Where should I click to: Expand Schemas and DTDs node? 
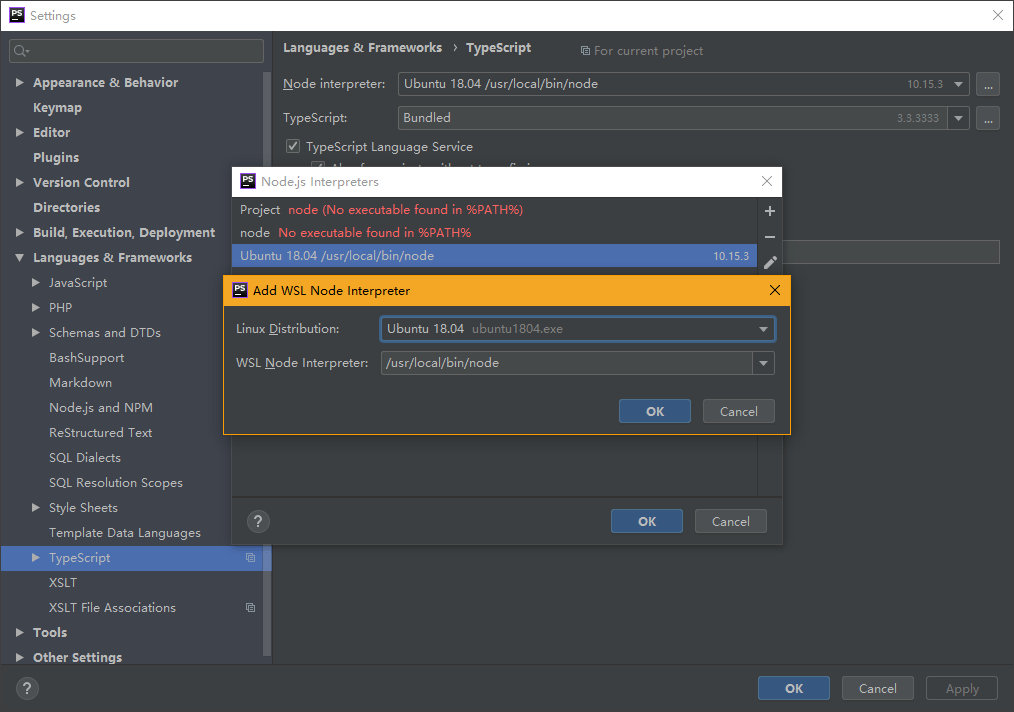[36, 332]
